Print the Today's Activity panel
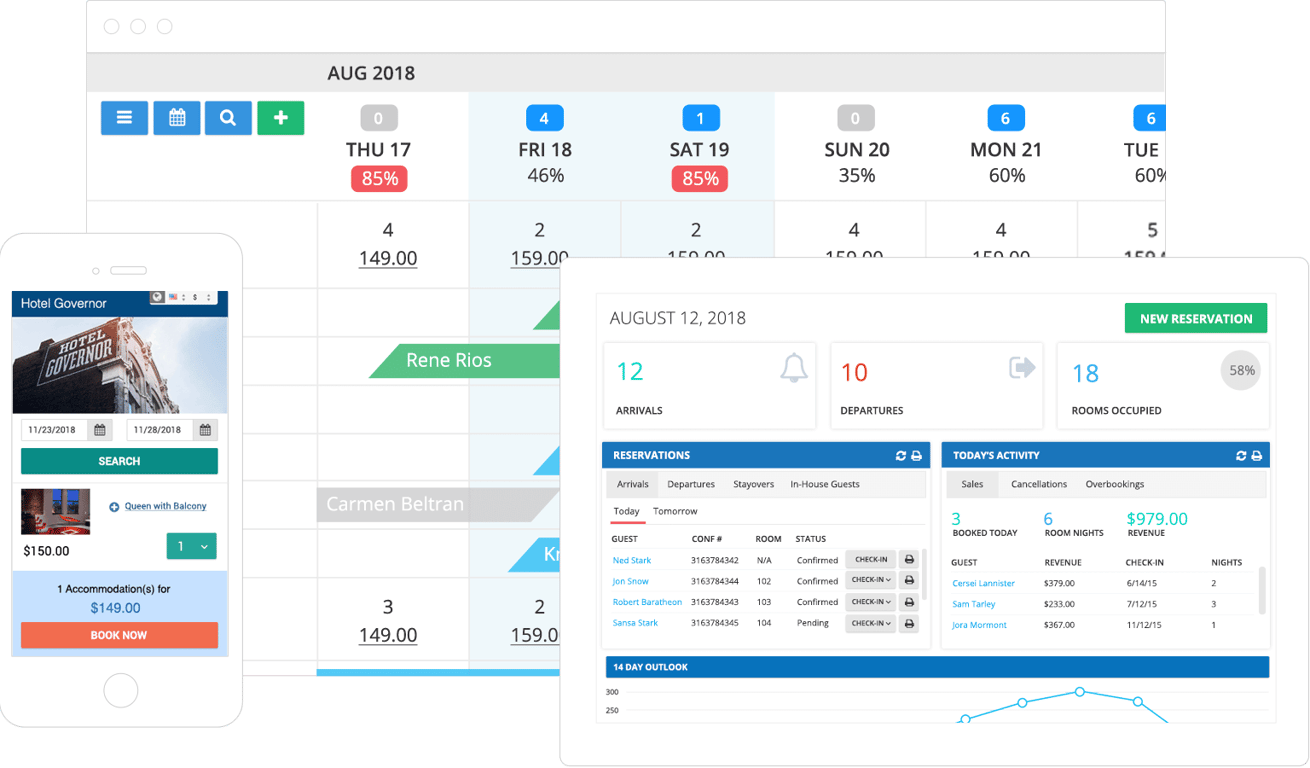 coord(1257,456)
